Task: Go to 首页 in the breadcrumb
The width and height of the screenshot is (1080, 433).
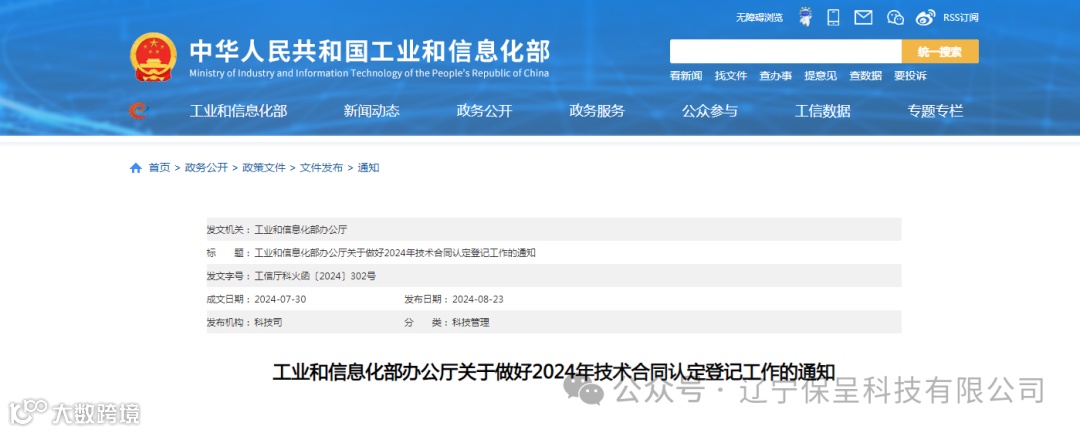Action: click(159, 168)
